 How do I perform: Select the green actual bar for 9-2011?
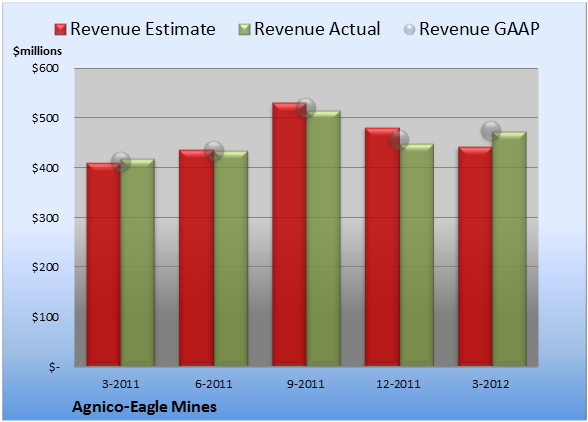[x=323, y=238]
